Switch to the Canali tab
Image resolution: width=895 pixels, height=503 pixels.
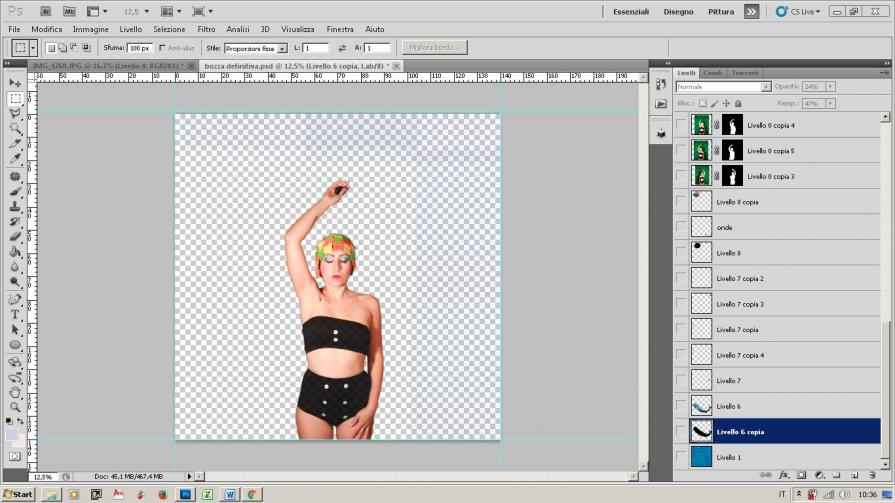coord(713,73)
